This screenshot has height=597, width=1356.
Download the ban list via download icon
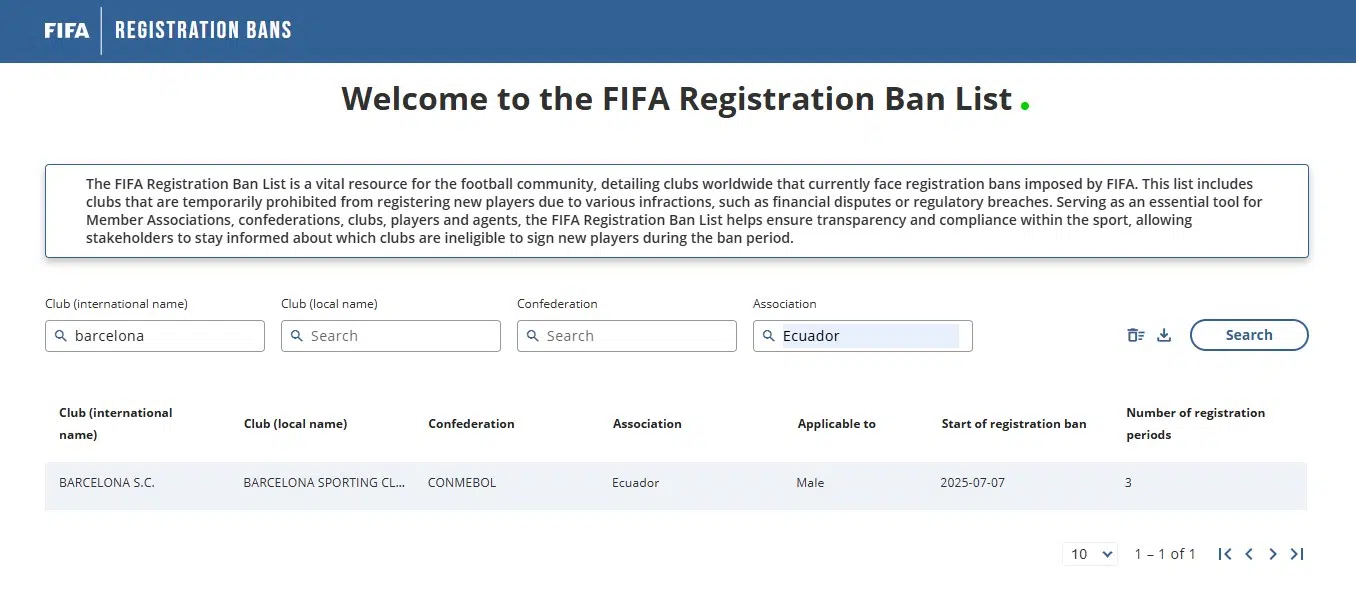click(1164, 336)
